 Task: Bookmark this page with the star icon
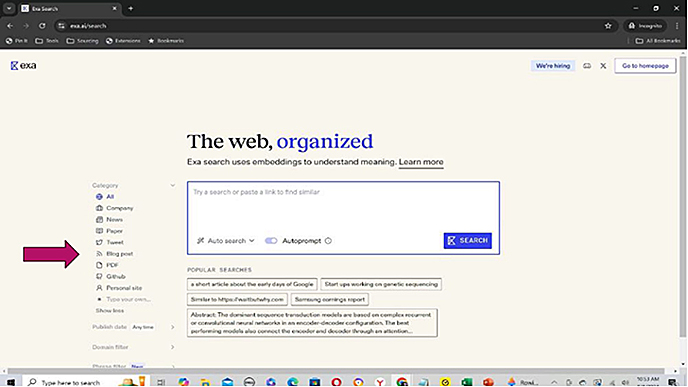[x=608, y=26]
